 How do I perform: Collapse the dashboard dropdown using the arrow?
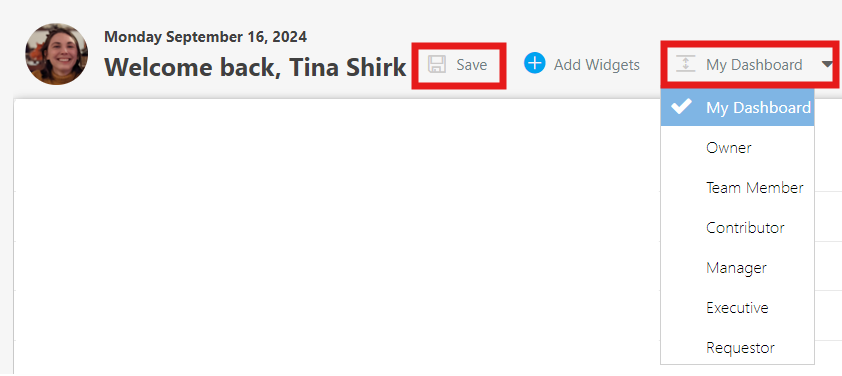click(826, 64)
